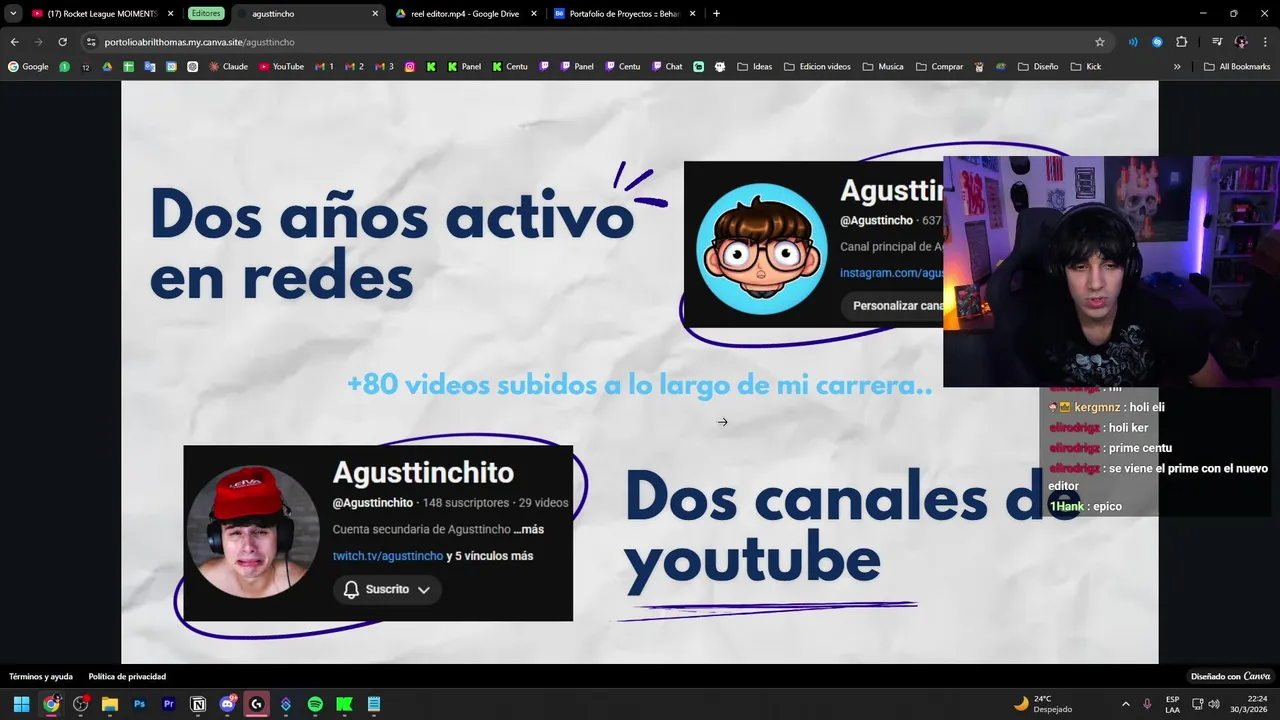The image size is (1280, 720).
Task: Open the Google Translate bookmark icon
Action: click(x=150, y=67)
